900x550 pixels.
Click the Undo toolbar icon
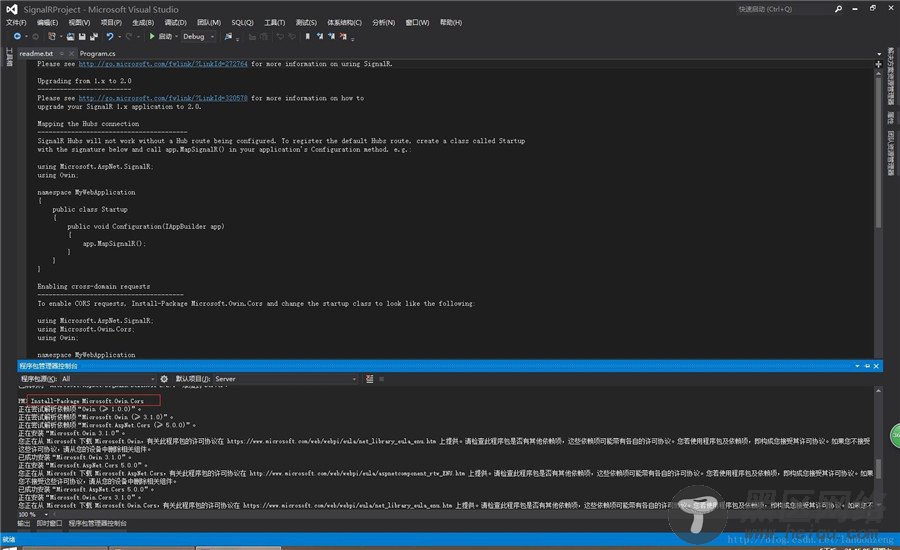coord(109,36)
